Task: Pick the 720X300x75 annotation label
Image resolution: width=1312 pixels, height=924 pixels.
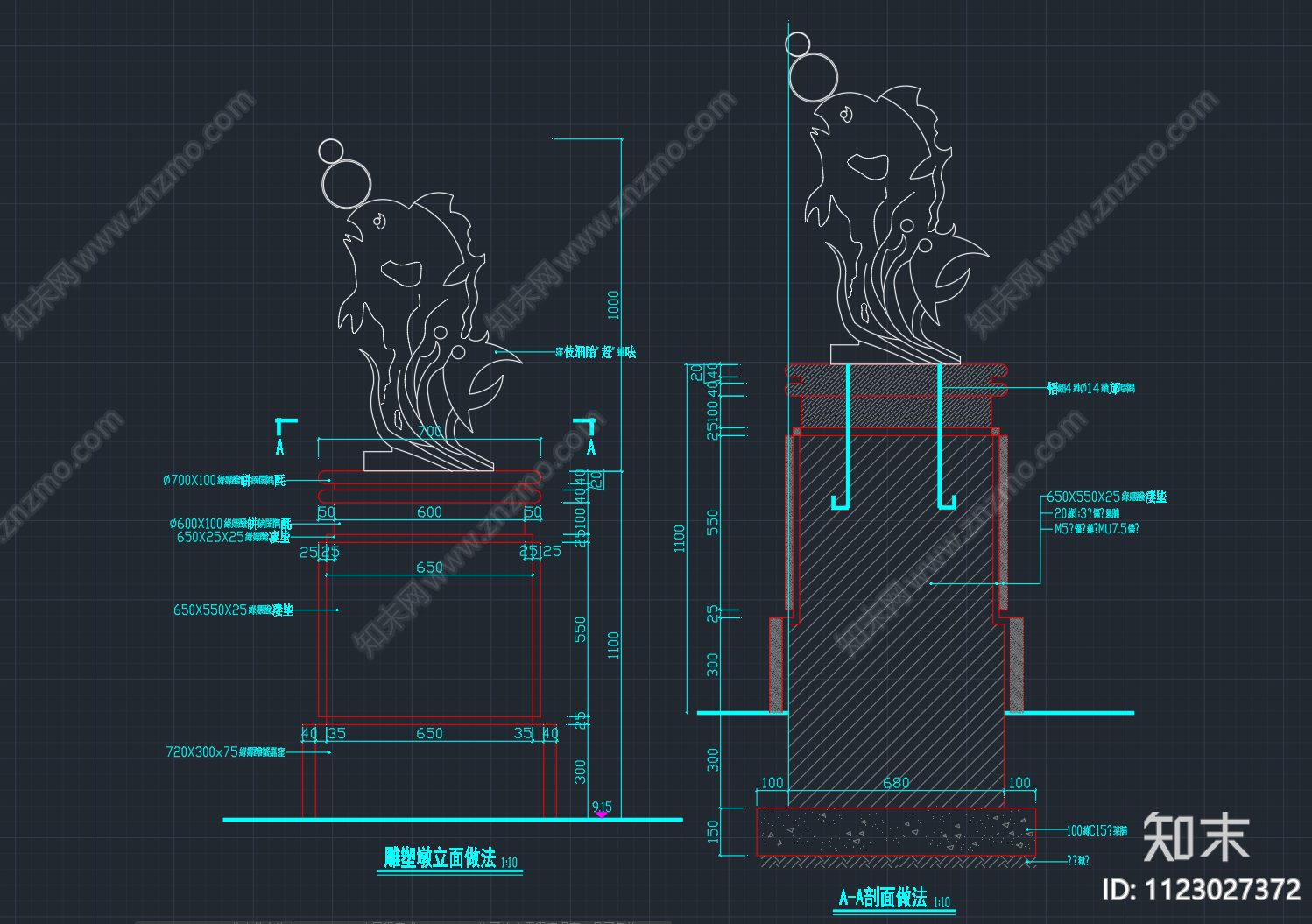Action: tap(225, 751)
